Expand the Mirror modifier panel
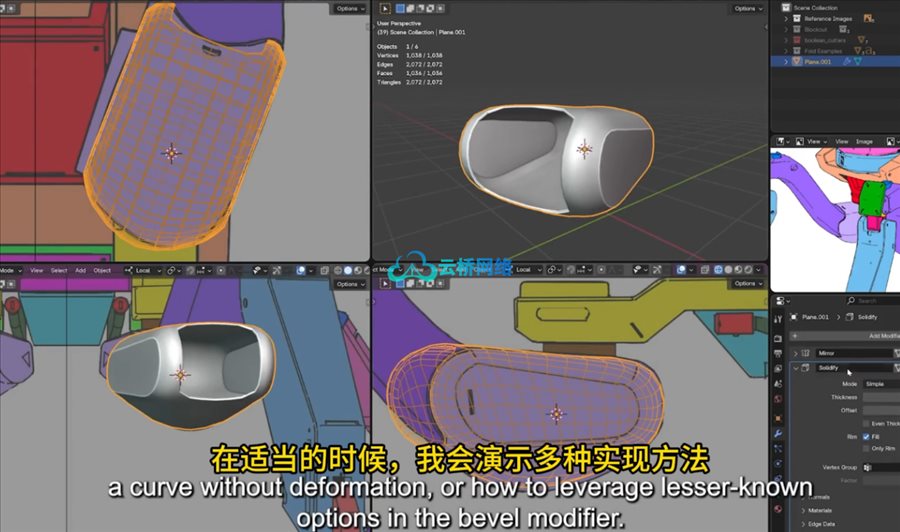This screenshot has width=900, height=532. pyautogui.click(x=797, y=353)
